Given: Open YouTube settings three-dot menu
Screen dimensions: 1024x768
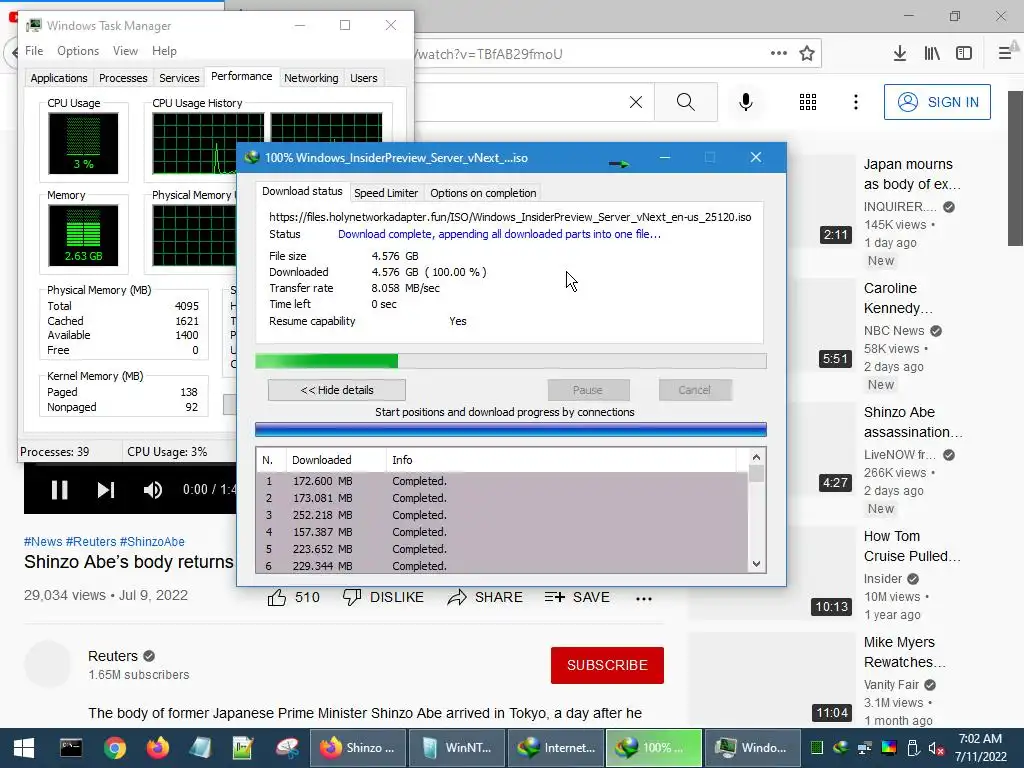Looking at the screenshot, I should (x=856, y=102).
